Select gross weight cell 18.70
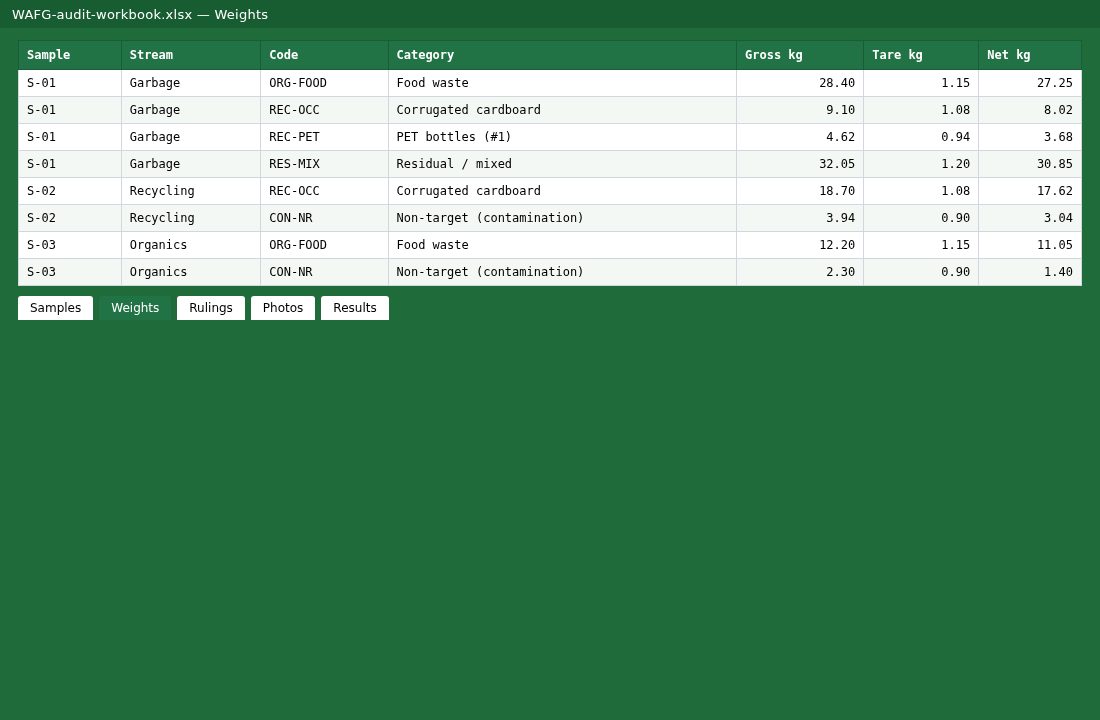Image resolution: width=1100 pixels, height=720 pixels. (x=800, y=191)
